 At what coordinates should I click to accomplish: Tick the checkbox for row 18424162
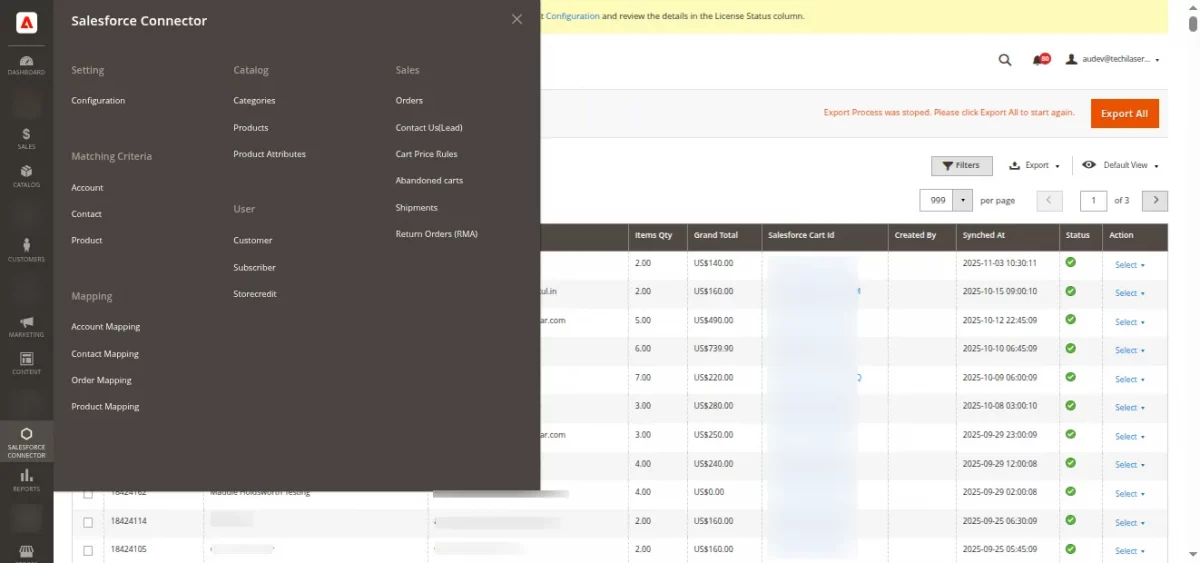tap(88, 494)
